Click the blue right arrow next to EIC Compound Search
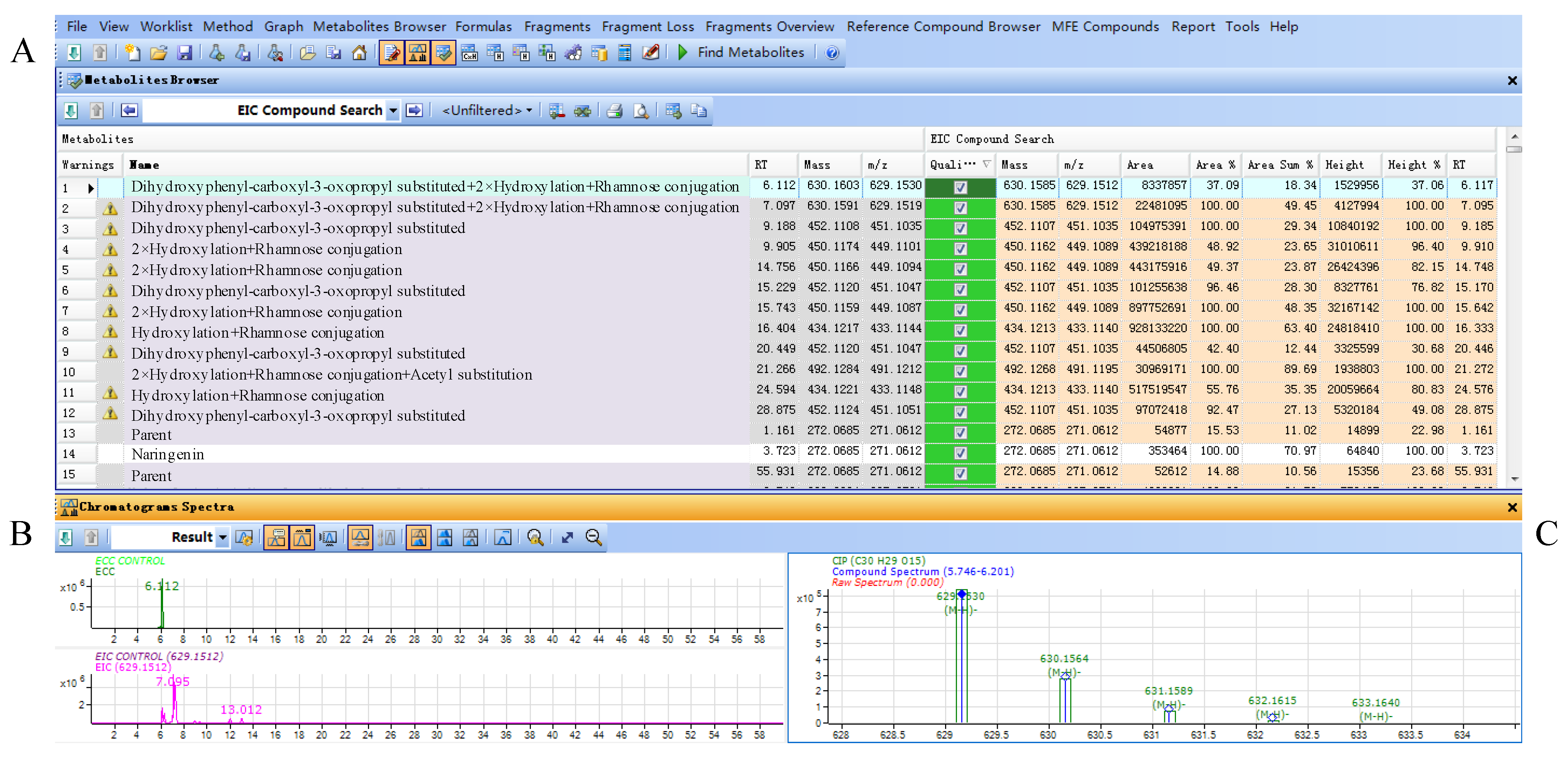Image resolution: width=1568 pixels, height=766 pixels. (415, 110)
